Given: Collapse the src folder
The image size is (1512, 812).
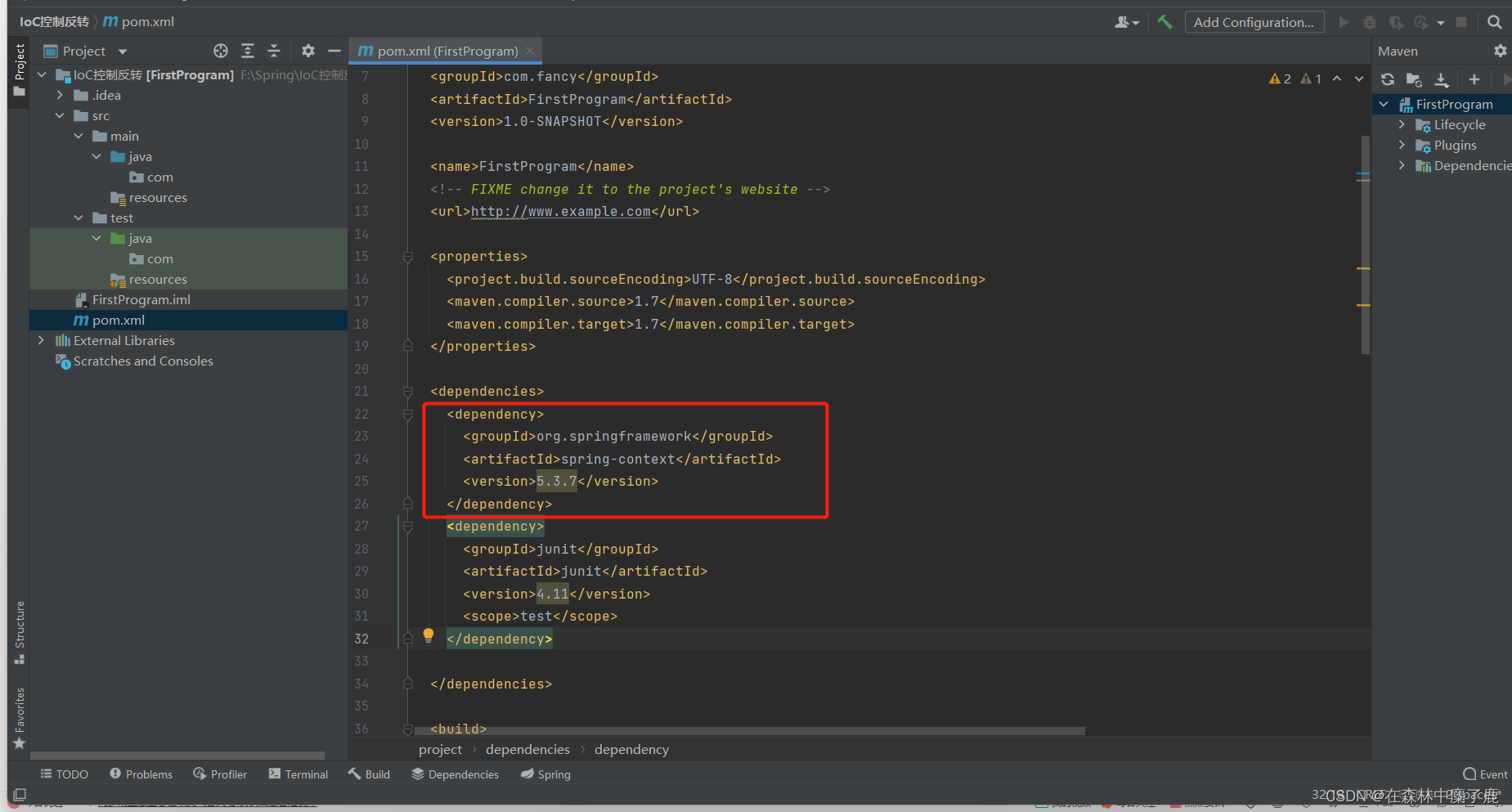Looking at the screenshot, I should (60, 115).
